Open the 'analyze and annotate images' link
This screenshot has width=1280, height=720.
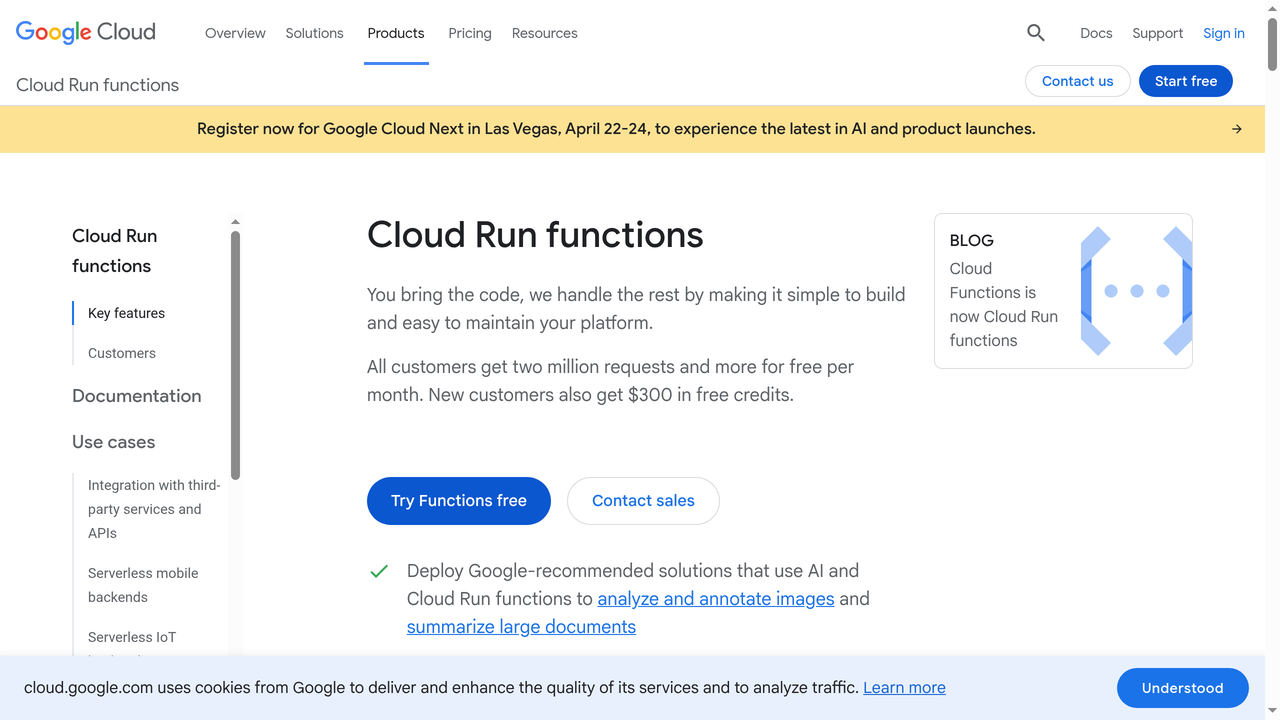pos(715,598)
